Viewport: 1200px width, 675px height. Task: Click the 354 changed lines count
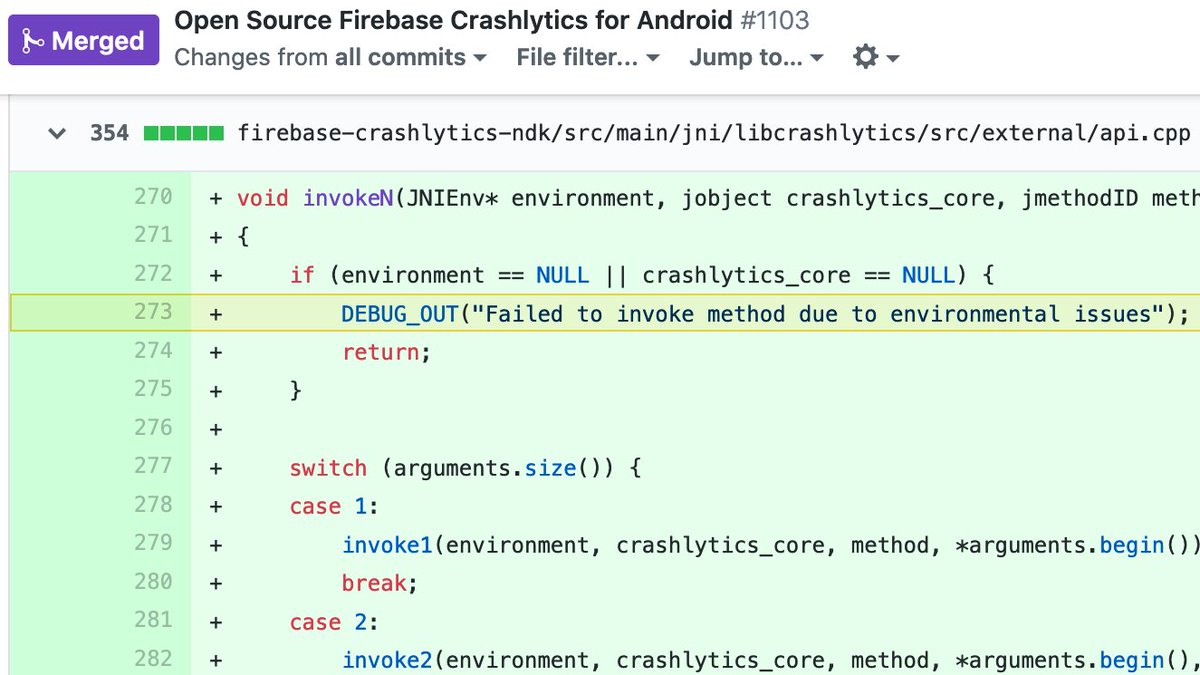[109, 133]
